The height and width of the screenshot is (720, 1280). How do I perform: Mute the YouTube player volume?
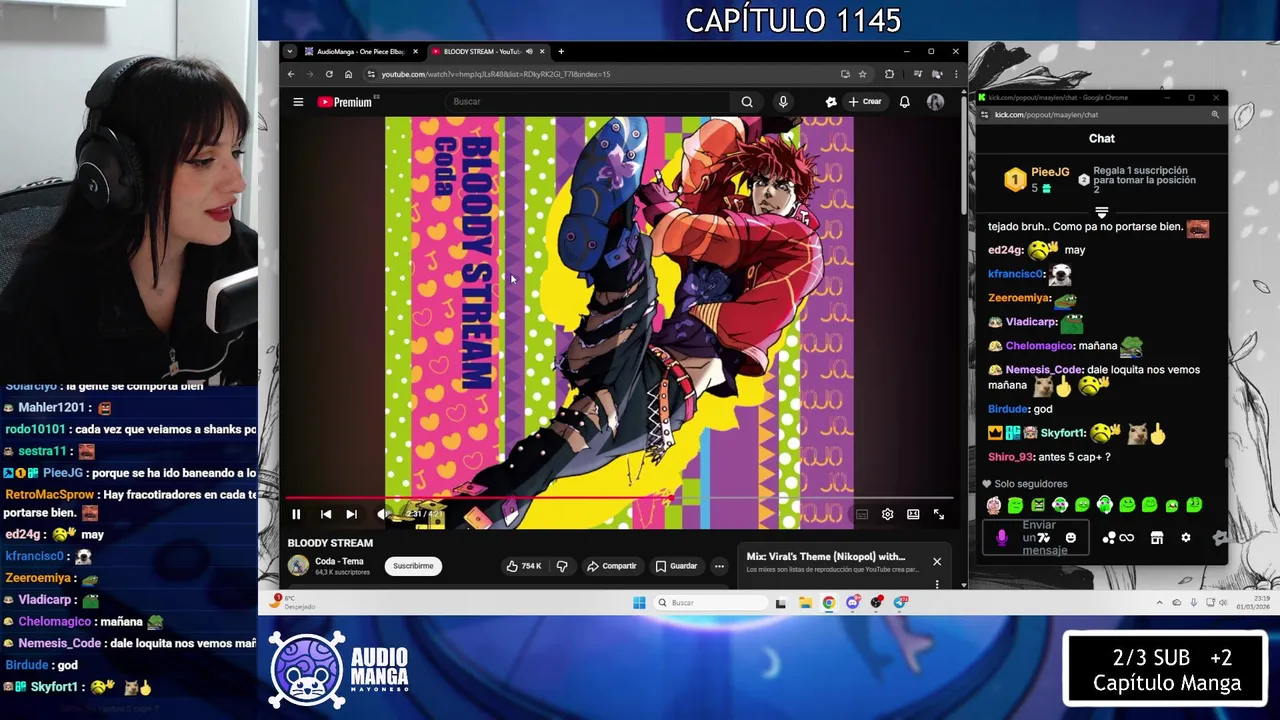pos(381,514)
